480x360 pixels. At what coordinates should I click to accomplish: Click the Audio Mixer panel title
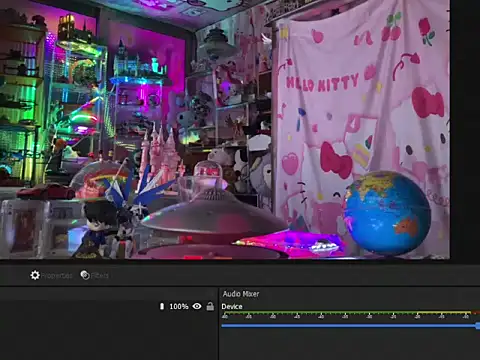point(241,294)
